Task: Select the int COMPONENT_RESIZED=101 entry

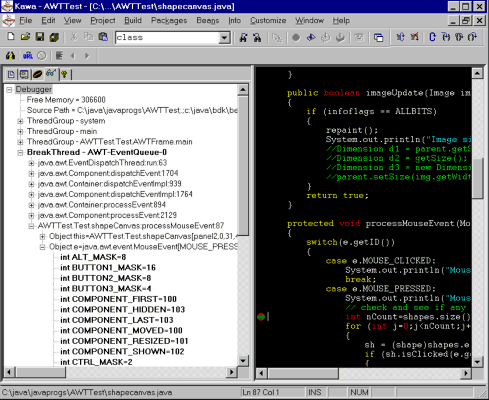Action: tap(124, 341)
